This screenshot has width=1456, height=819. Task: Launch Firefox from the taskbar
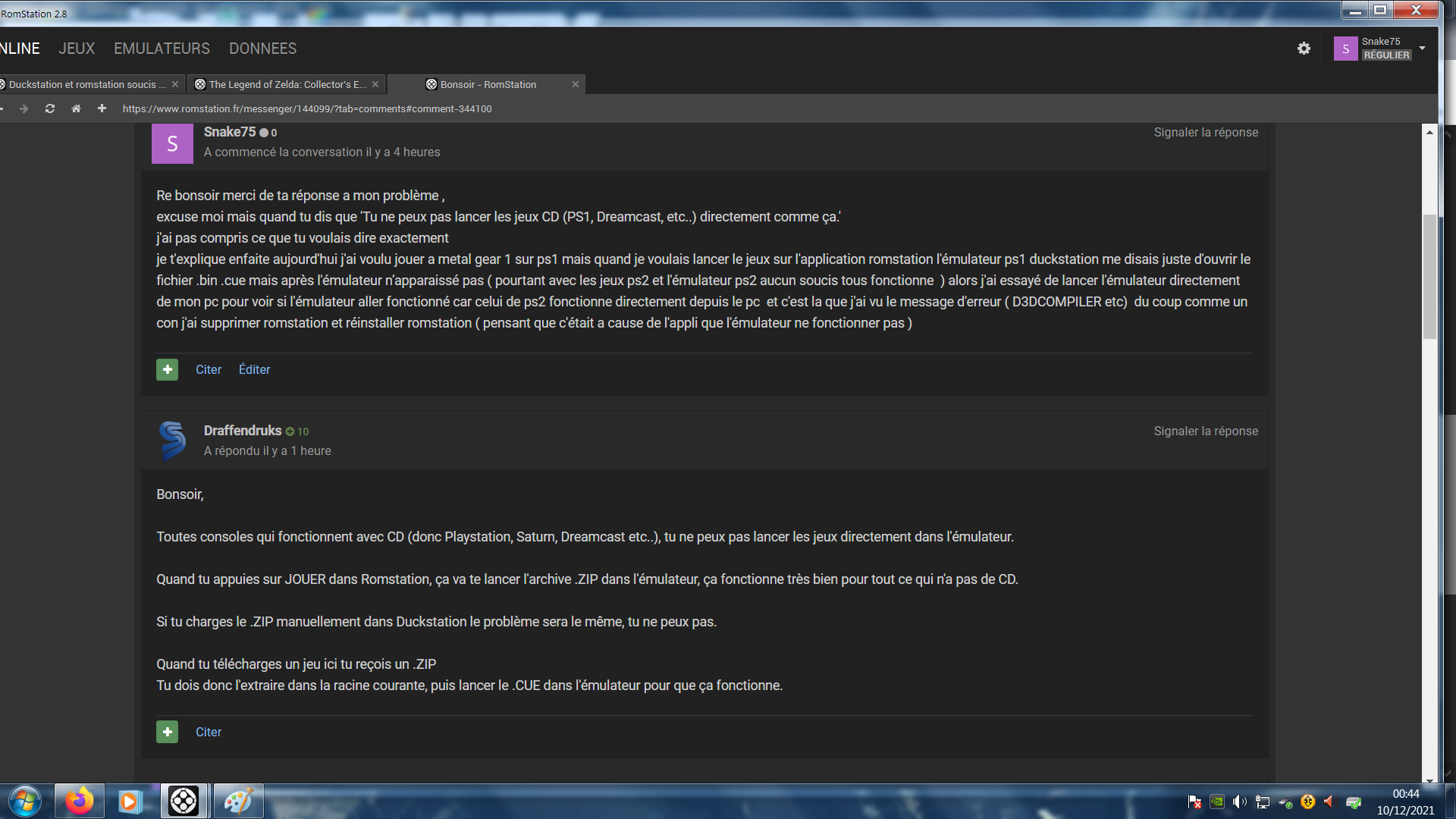click(x=79, y=801)
